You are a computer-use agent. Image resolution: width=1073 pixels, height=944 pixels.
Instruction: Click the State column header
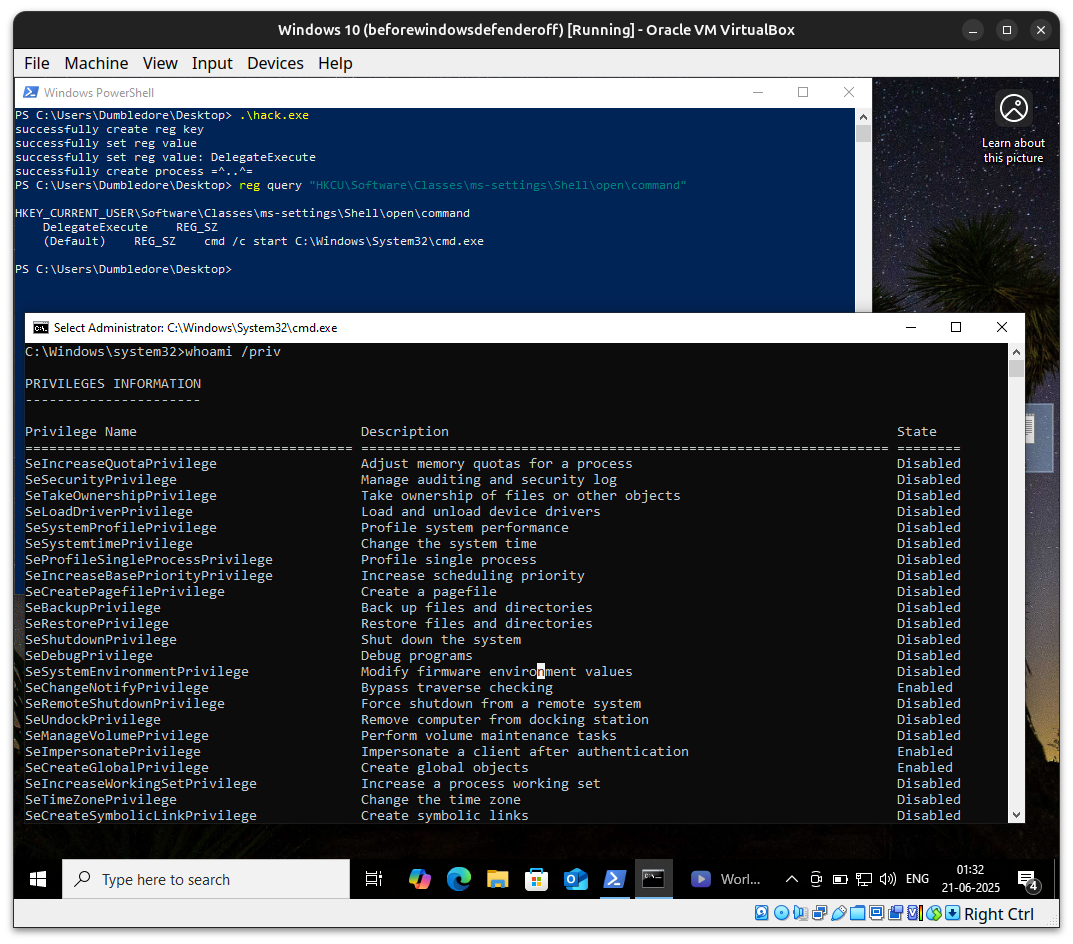916,432
